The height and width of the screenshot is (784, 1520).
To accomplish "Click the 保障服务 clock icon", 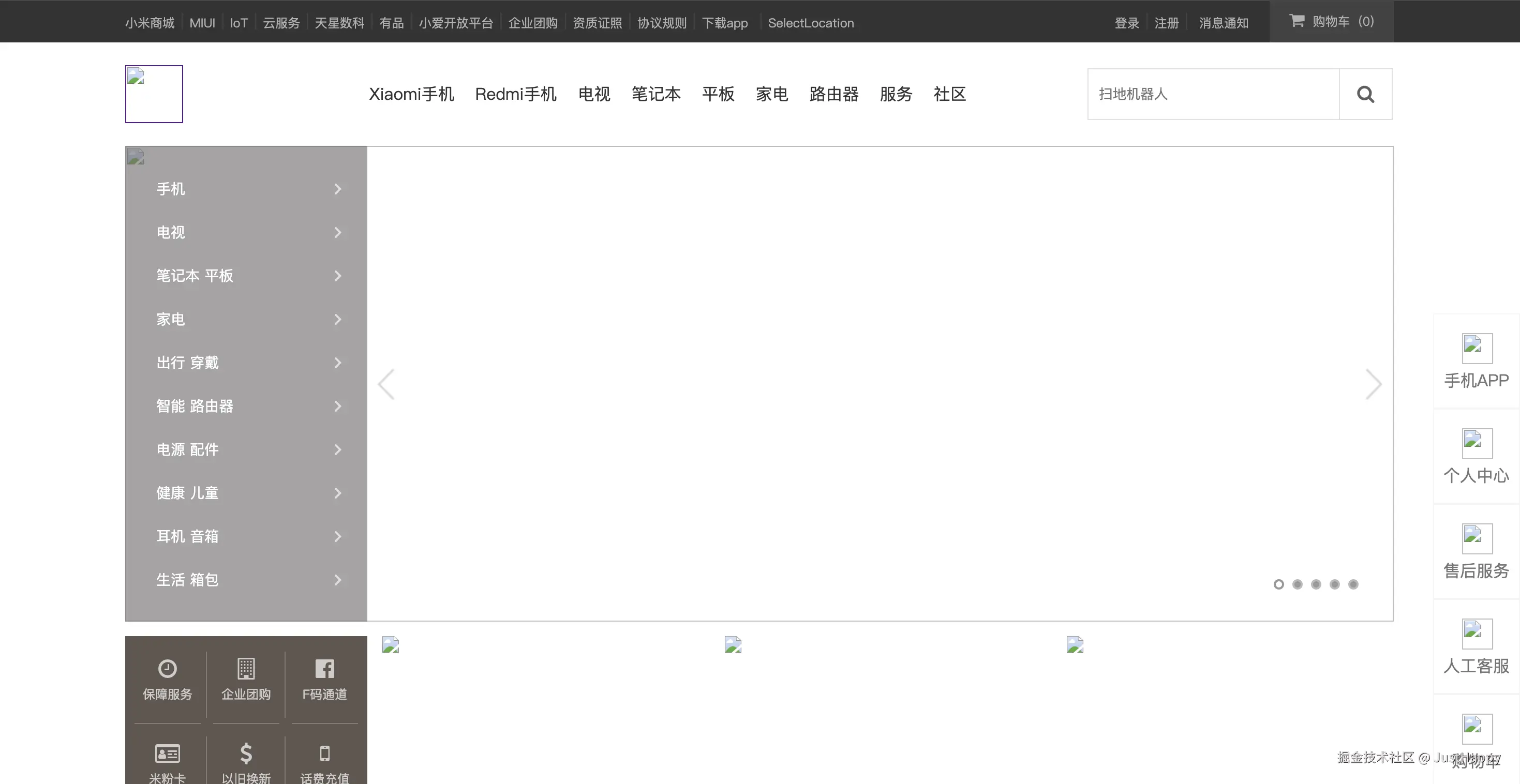I will [x=167, y=668].
